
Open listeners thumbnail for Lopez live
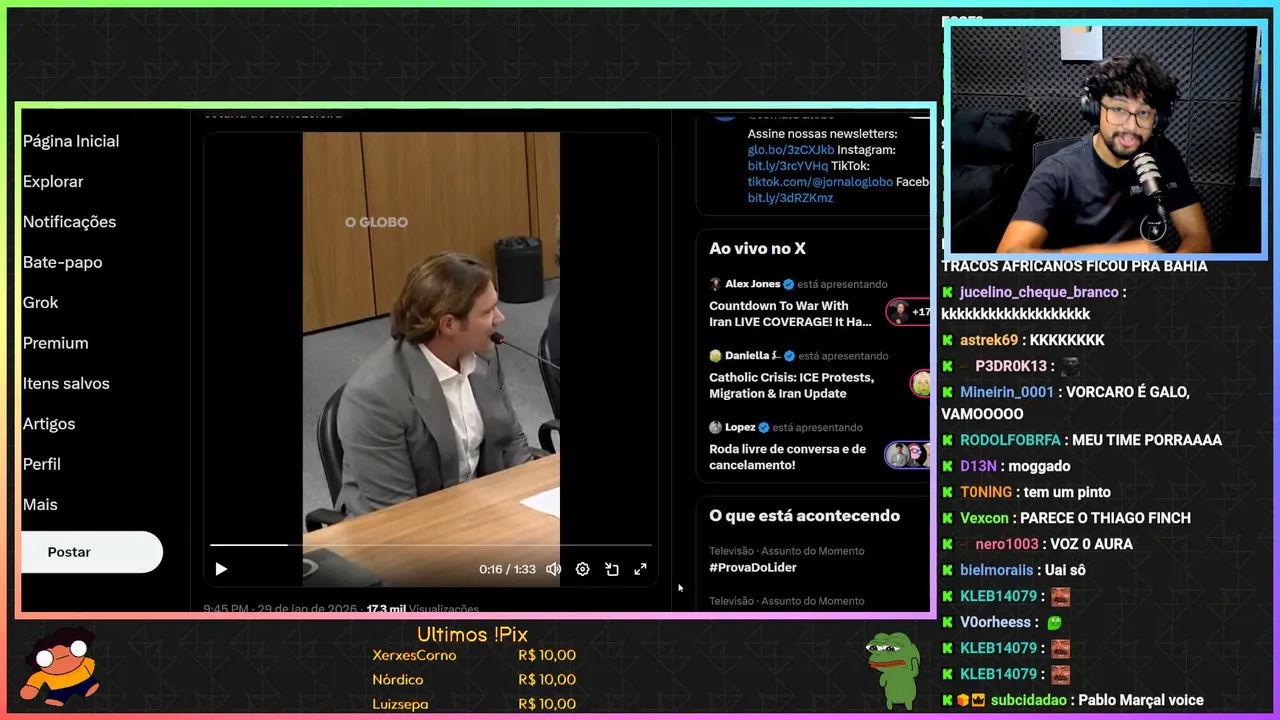click(908, 455)
